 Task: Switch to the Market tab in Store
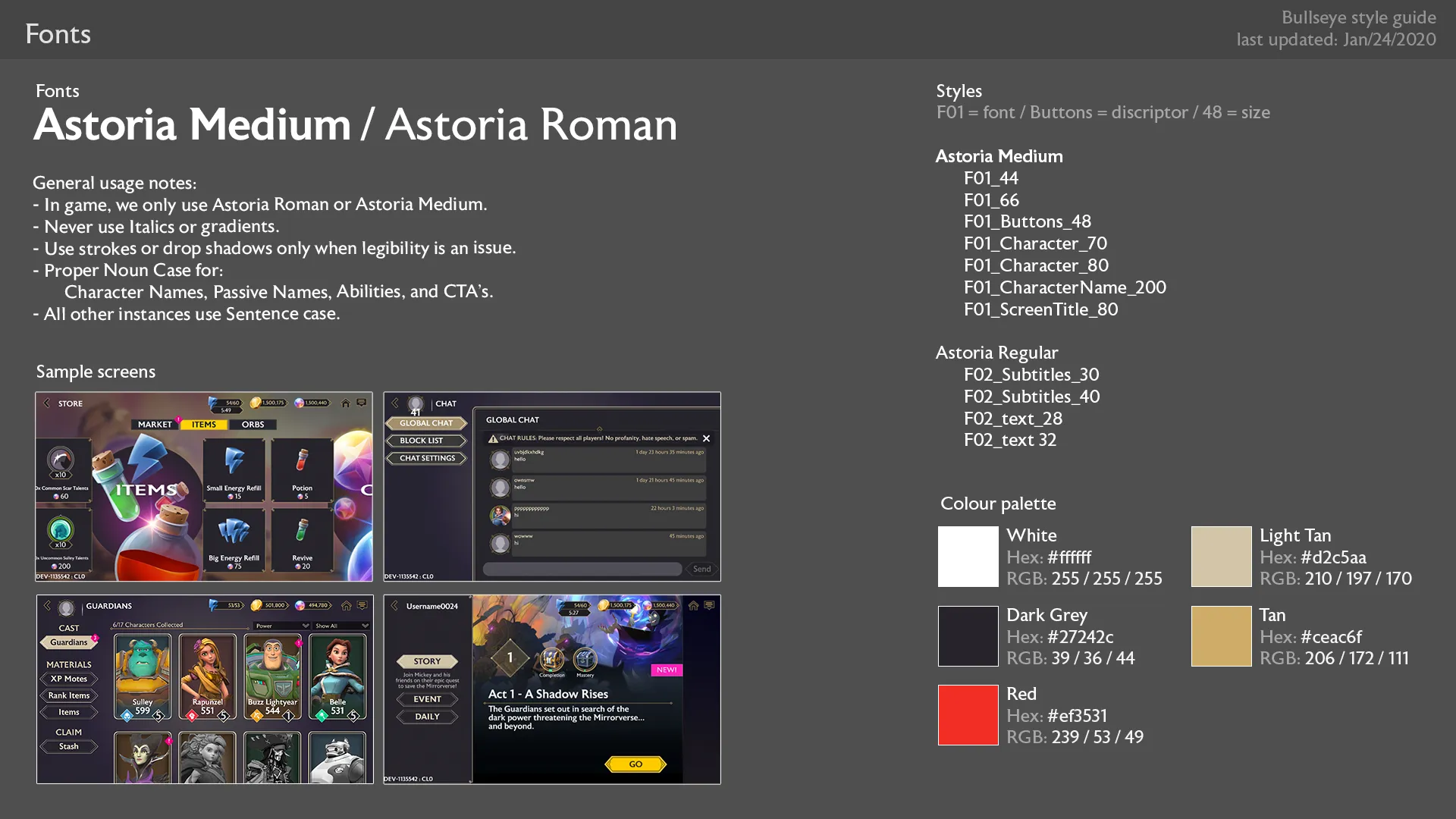coord(155,425)
